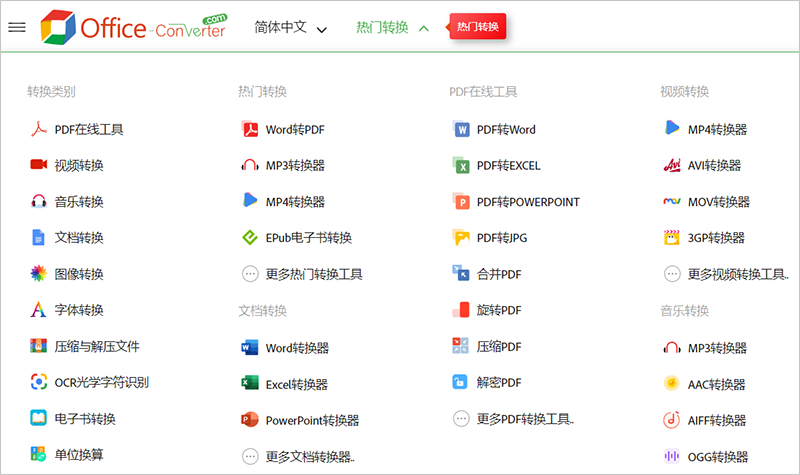Click the 合并PDF merge icon
Image resolution: width=800 pixels, height=475 pixels.
coord(461,273)
